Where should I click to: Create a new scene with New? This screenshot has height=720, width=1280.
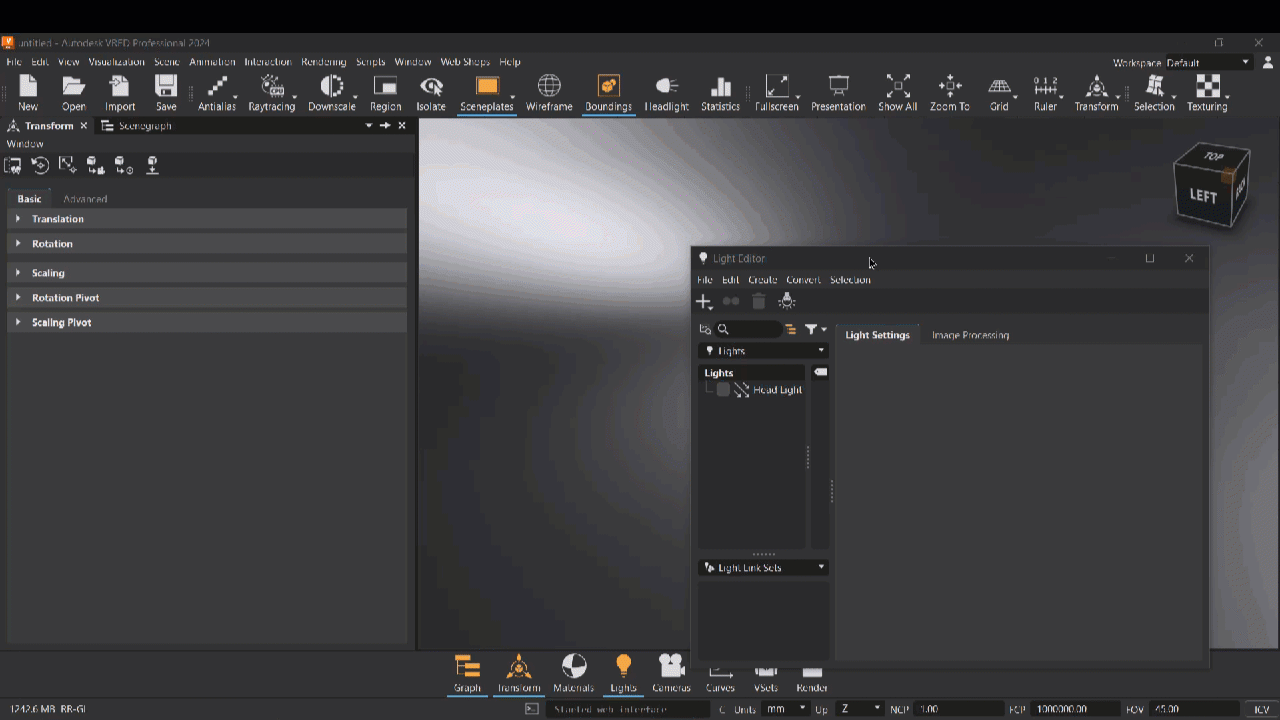tap(28, 93)
